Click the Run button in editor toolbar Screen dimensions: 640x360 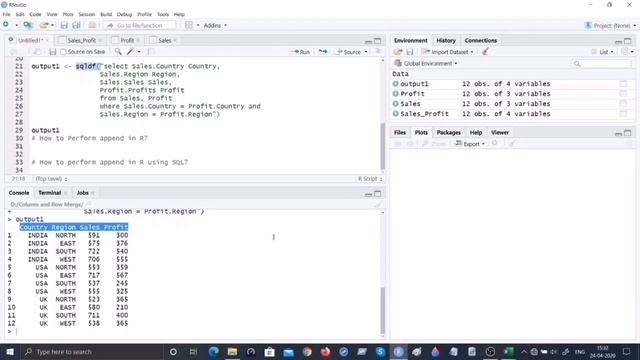point(300,52)
